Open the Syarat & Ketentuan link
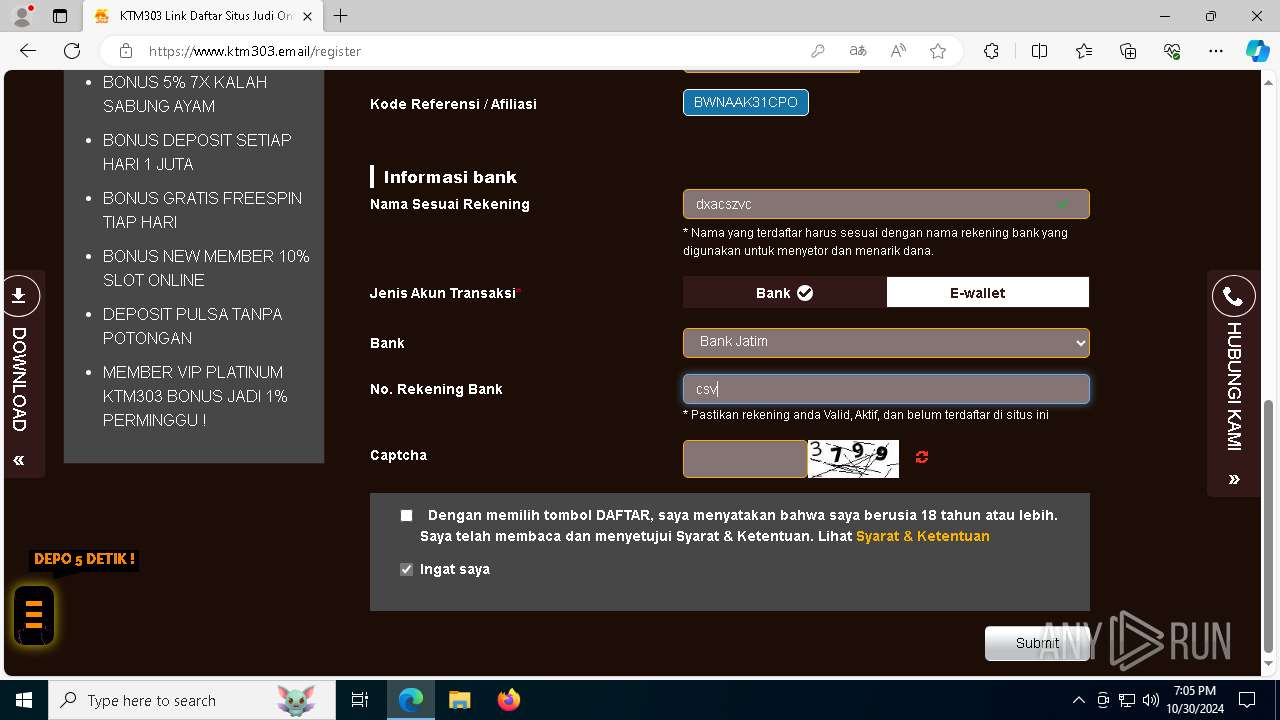Image resolution: width=1280 pixels, height=720 pixels. (x=923, y=536)
